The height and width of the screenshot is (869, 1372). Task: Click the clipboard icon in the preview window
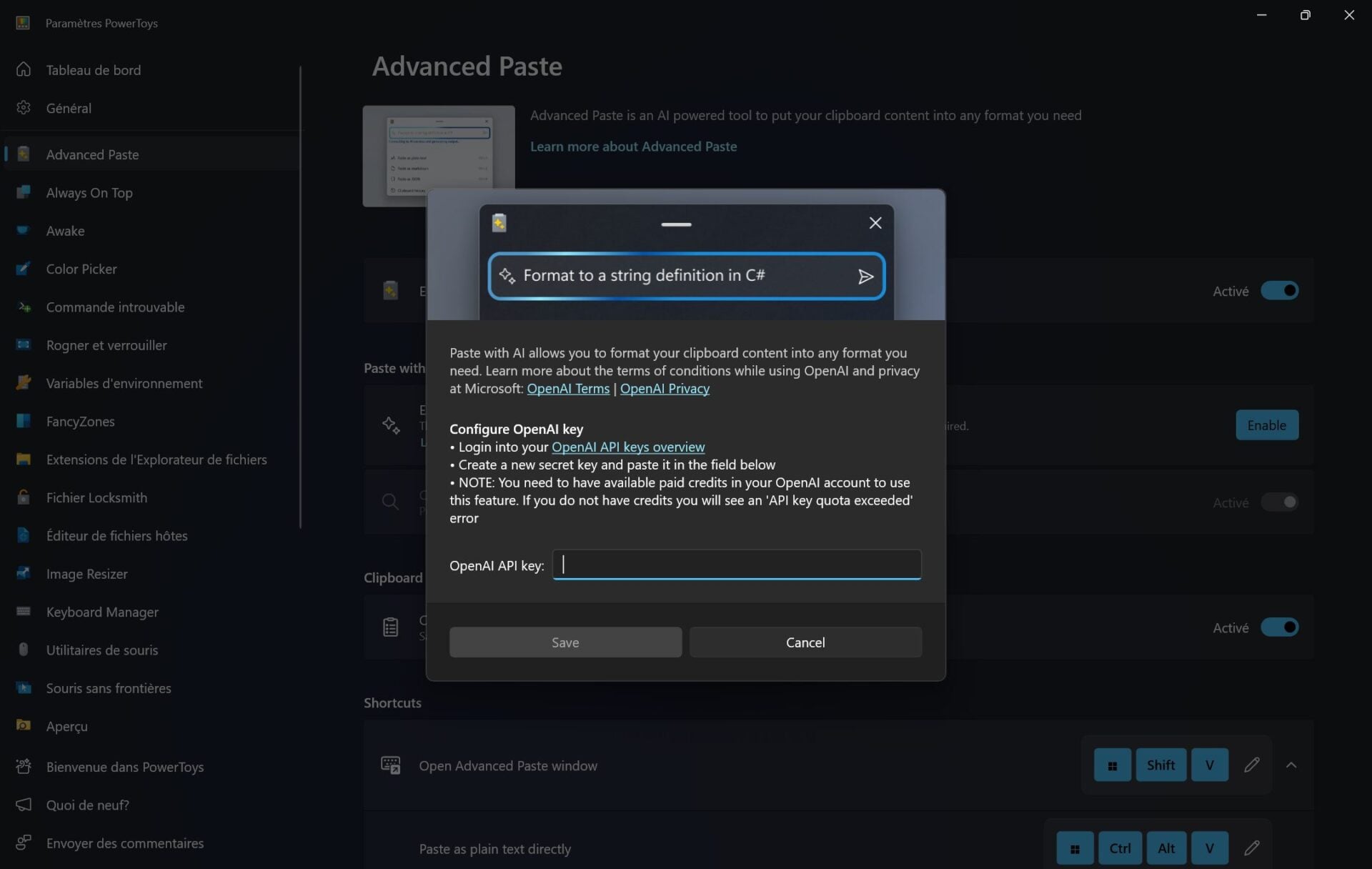click(499, 223)
